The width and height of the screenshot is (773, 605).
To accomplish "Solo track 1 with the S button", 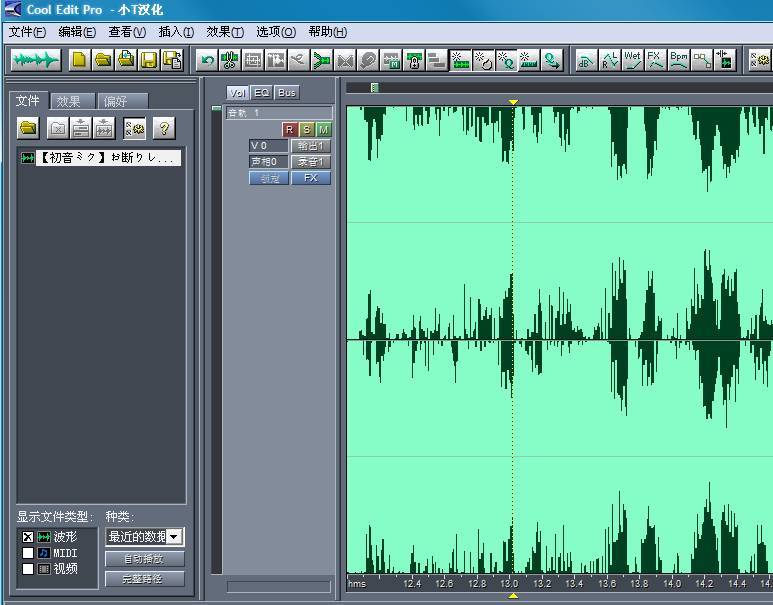I will [x=307, y=130].
